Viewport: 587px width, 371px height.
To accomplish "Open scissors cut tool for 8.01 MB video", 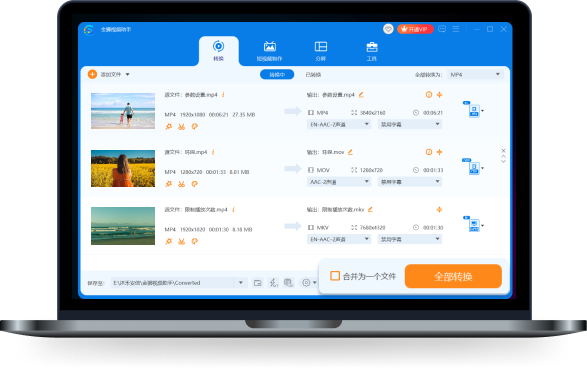I will tap(182, 184).
